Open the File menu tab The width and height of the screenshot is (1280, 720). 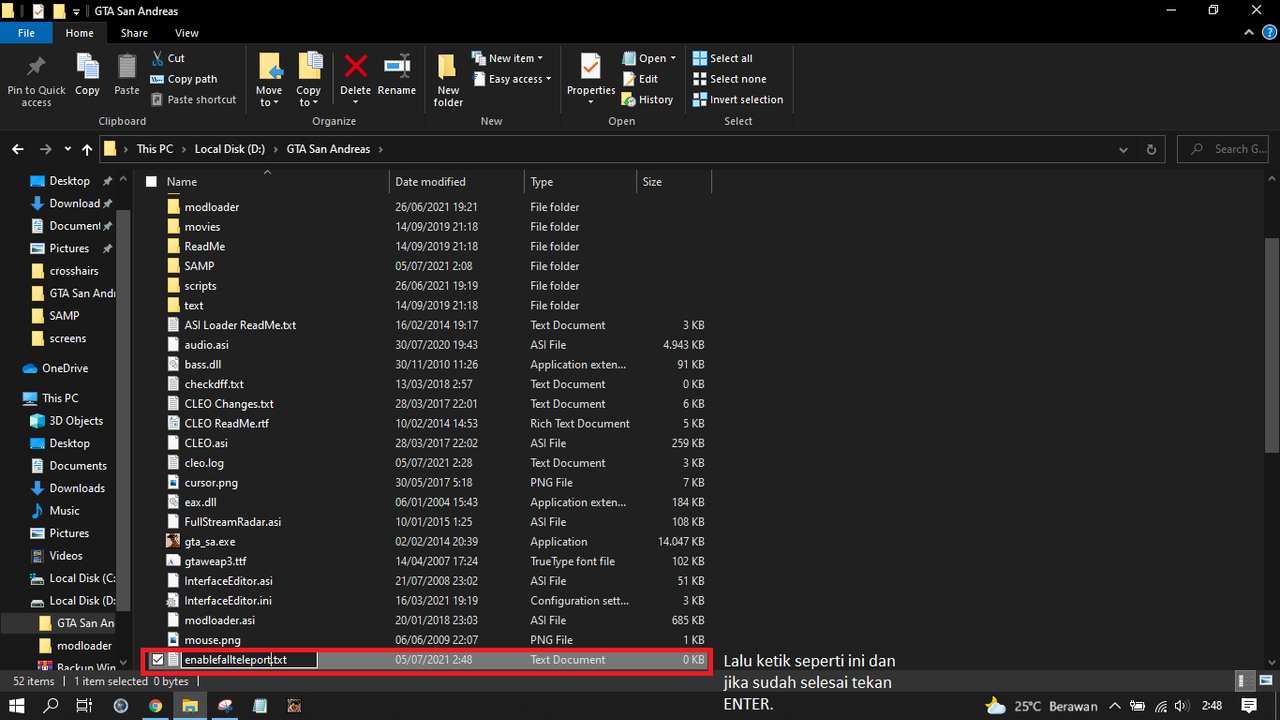(x=27, y=33)
